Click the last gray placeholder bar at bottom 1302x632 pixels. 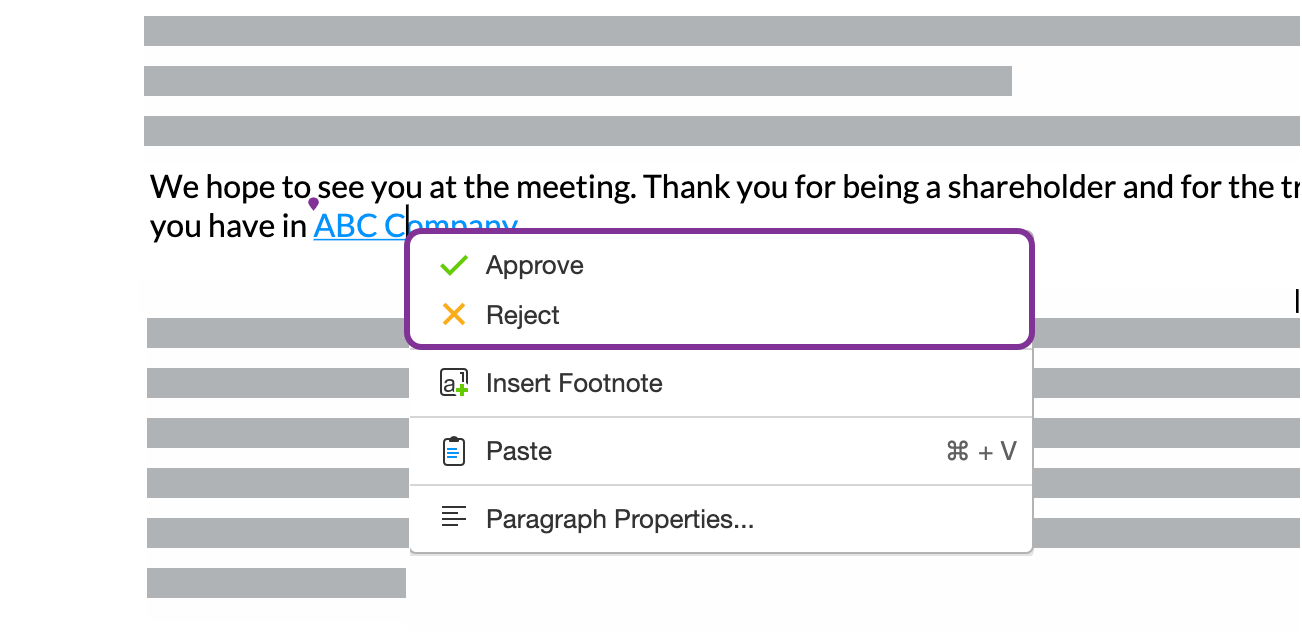click(276, 582)
